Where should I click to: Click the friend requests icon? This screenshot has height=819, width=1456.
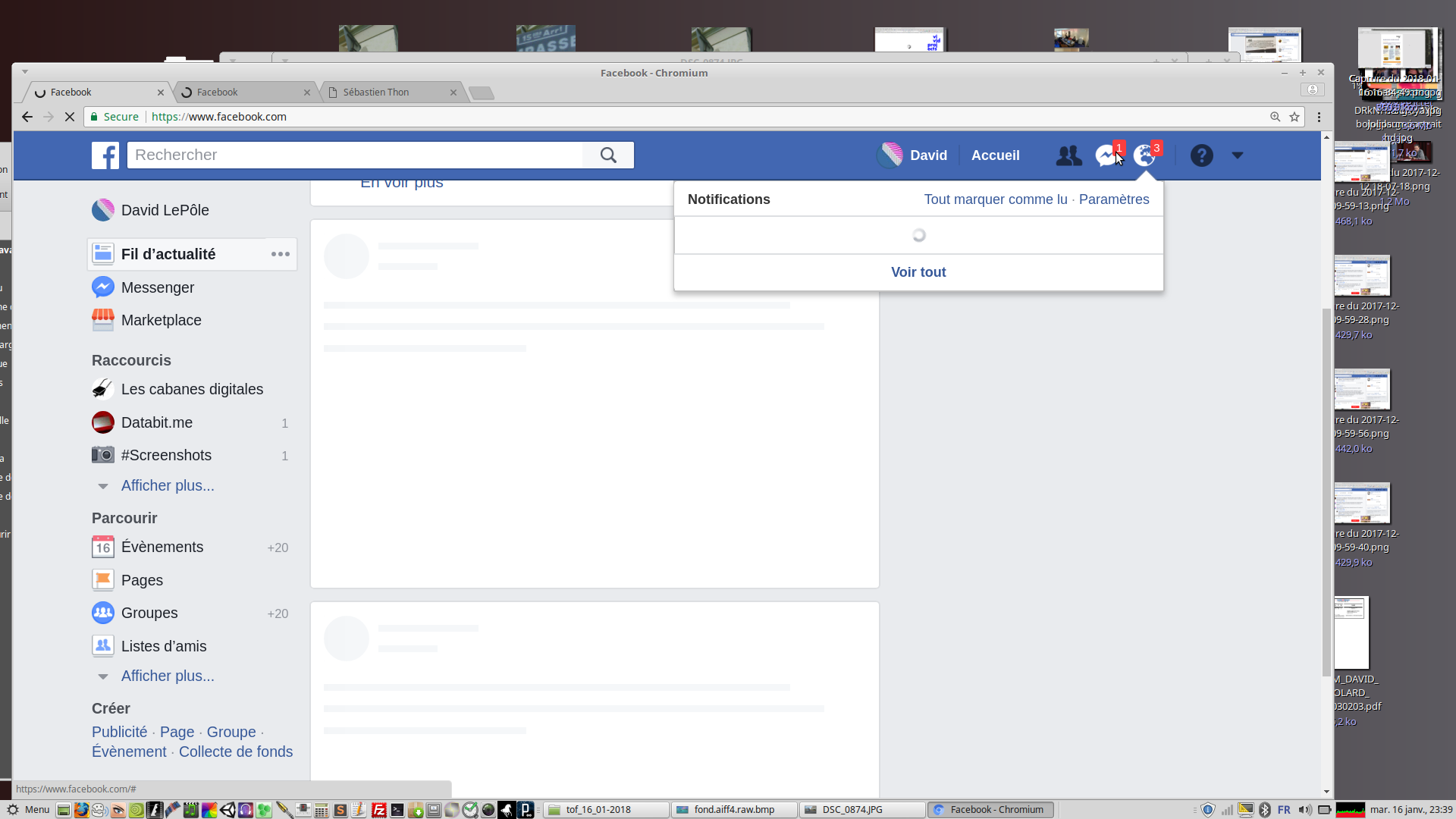(1068, 156)
